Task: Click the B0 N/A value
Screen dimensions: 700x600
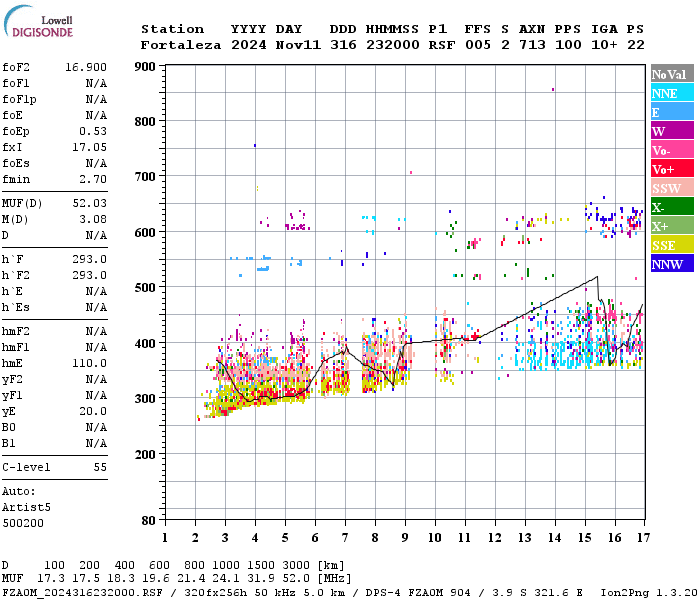Action: [96, 428]
